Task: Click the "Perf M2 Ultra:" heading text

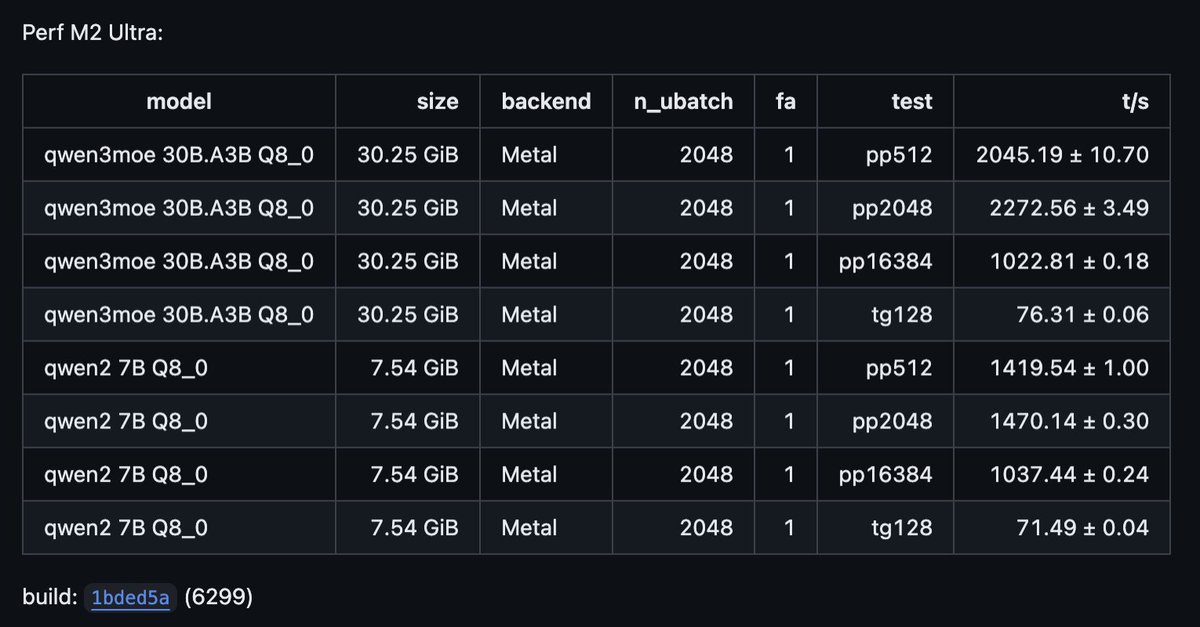Action: (x=93, y=33)
